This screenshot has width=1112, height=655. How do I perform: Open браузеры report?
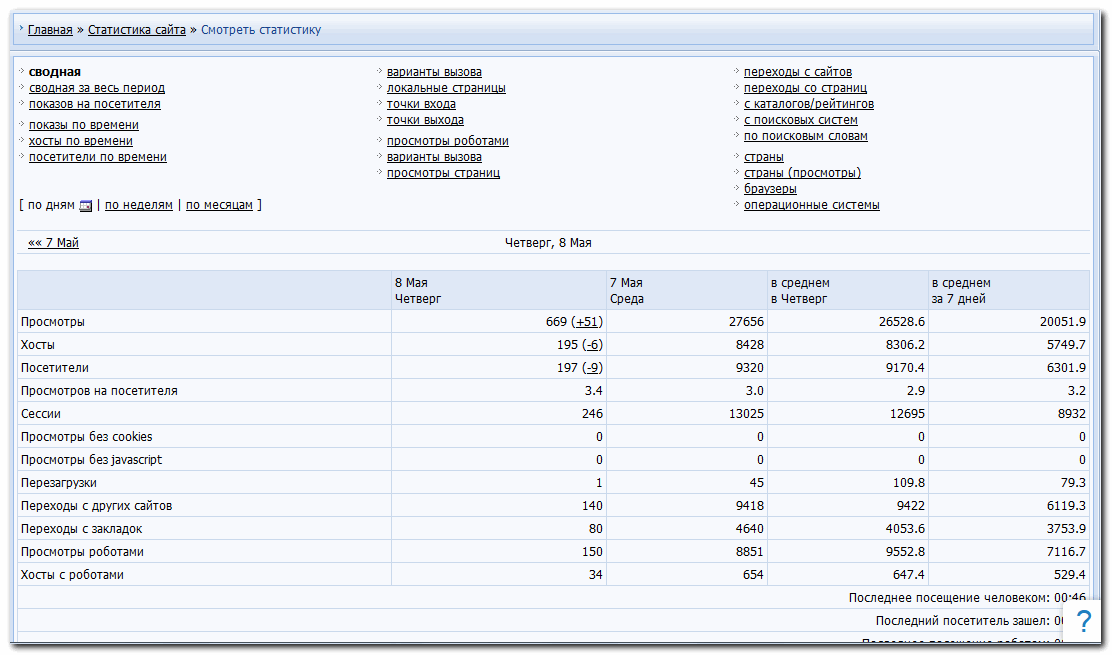[770, 189]
